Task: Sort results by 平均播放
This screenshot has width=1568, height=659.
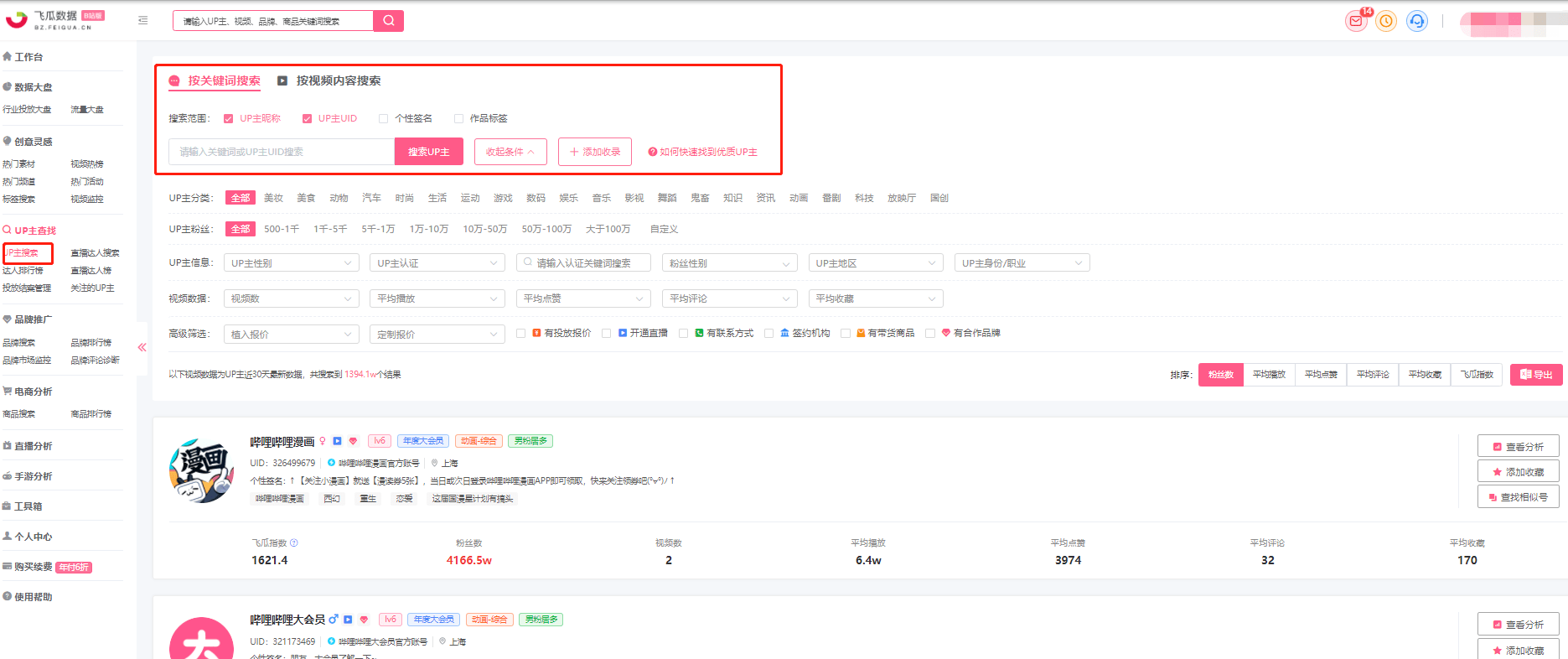Action: pyautogui.click(x=1269, y=375)
